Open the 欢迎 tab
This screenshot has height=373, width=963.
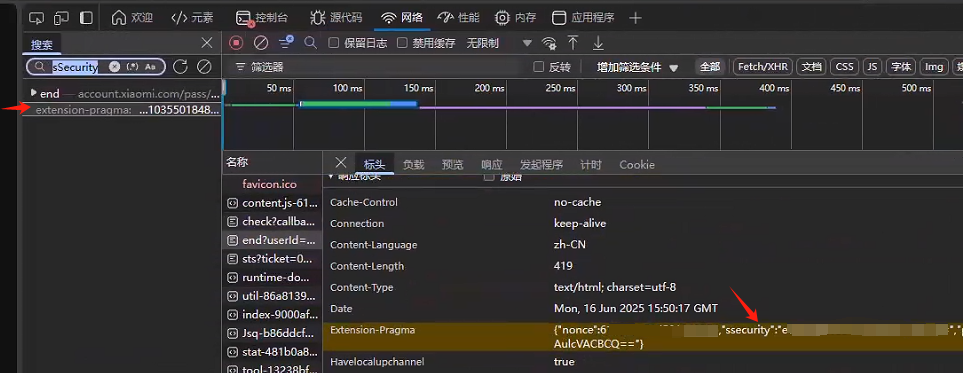click(x=132, y=18)
